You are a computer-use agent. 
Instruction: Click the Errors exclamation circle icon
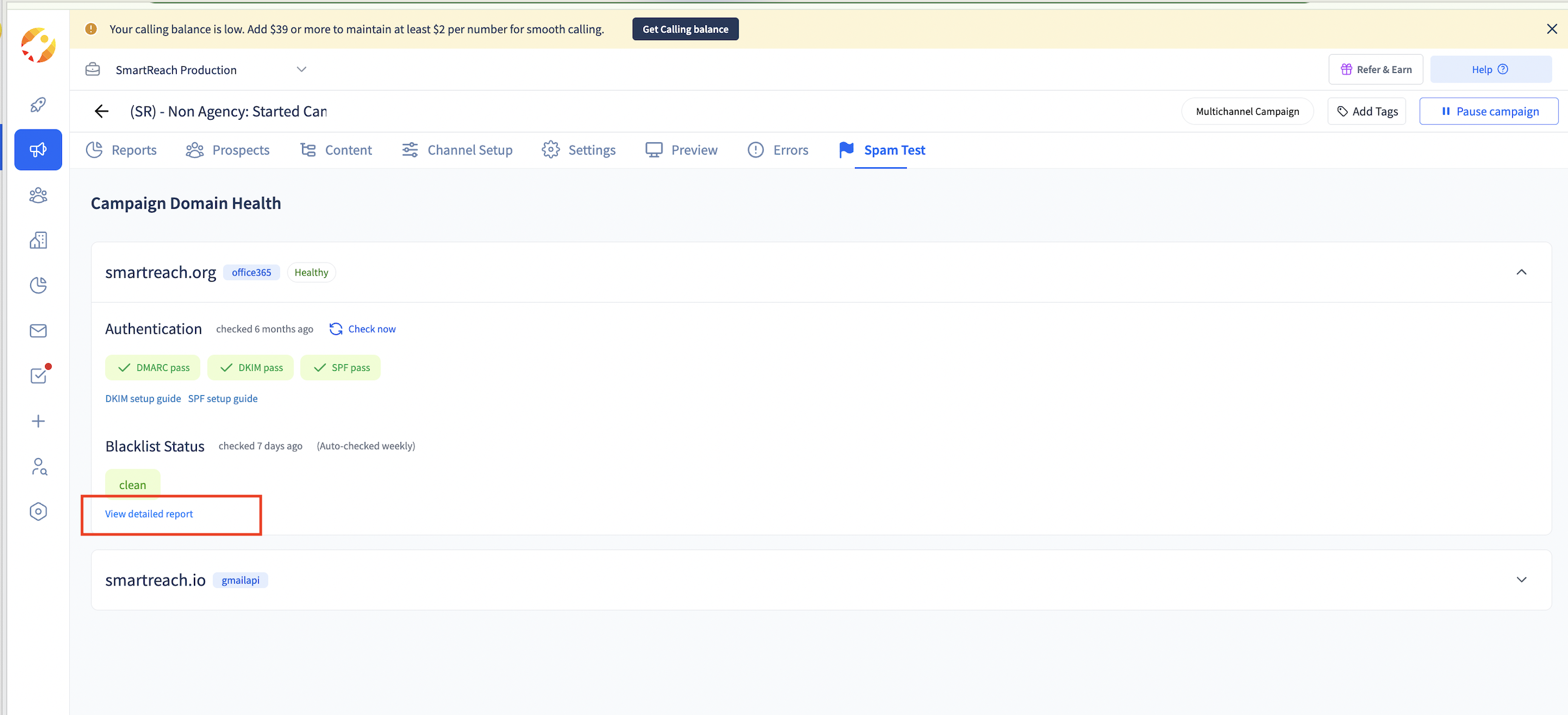pyautogui.click(x=755, y=150)
